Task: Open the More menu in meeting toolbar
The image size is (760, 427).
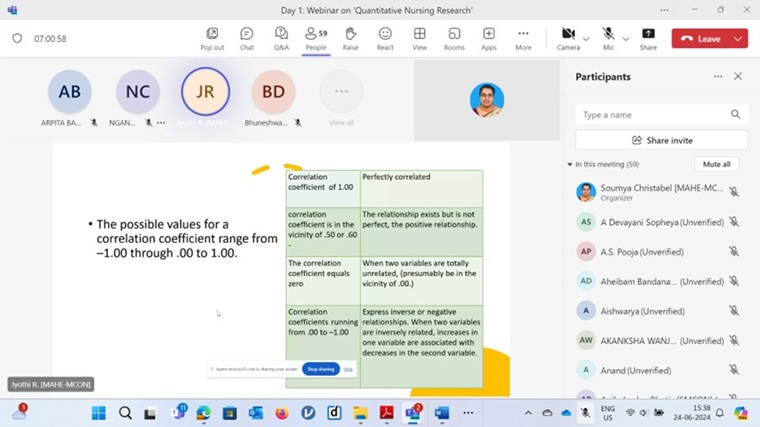Action: (523, 38)
